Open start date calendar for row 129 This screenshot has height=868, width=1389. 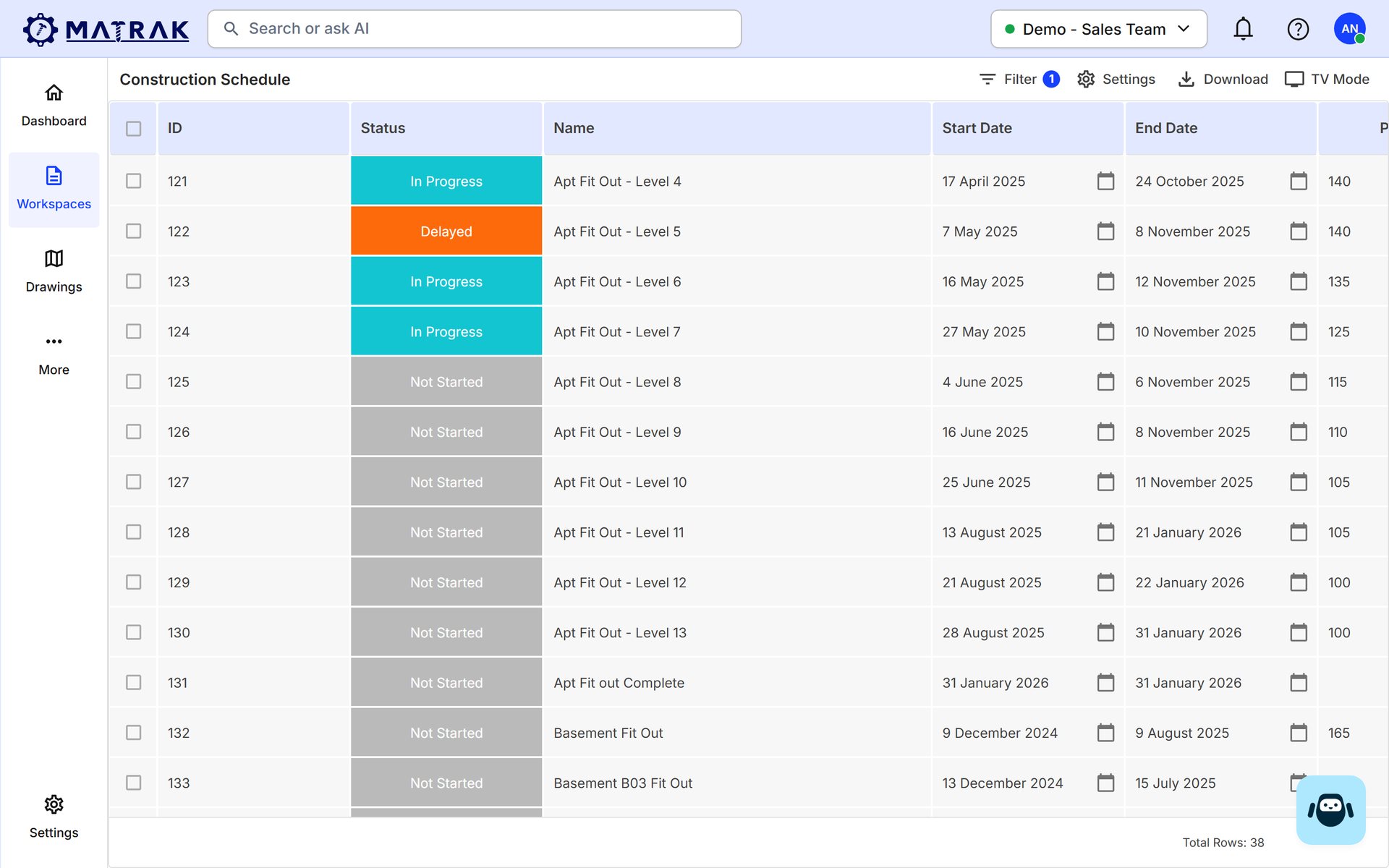(x=1105, y=582)
